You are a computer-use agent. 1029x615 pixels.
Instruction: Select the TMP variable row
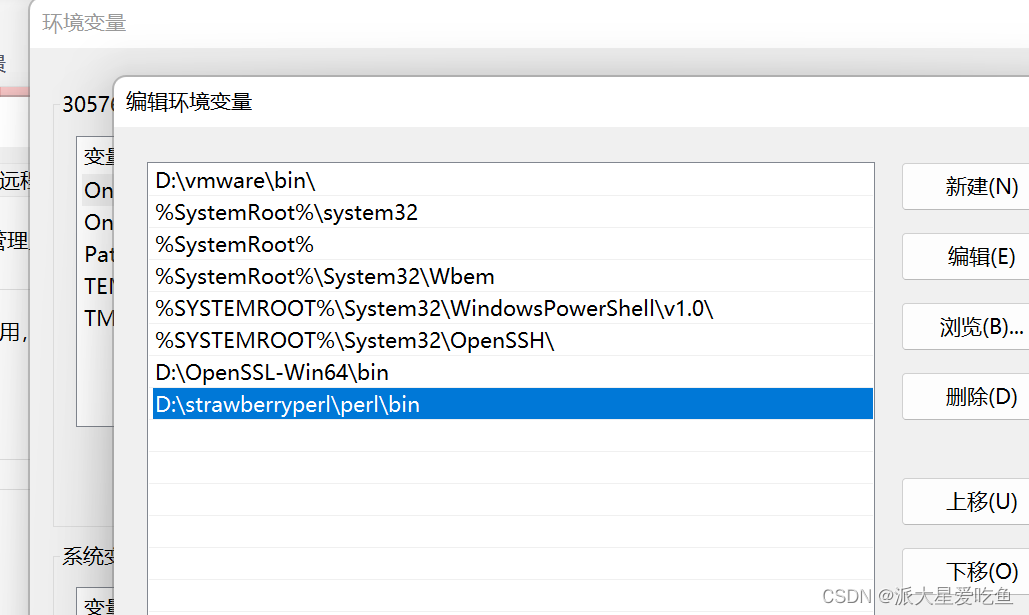pyautogui.click(x=99, y=318)
